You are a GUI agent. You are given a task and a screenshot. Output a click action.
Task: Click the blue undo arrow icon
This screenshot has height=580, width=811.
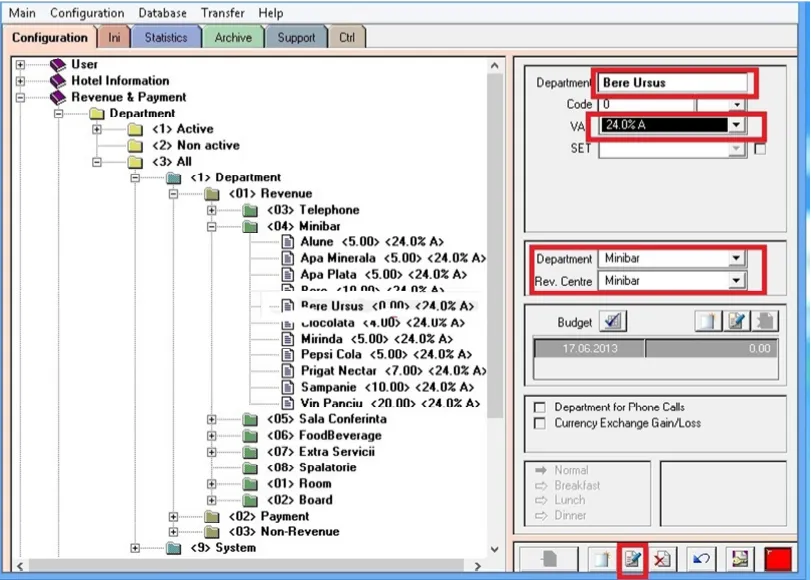click(x=701, y=559)
